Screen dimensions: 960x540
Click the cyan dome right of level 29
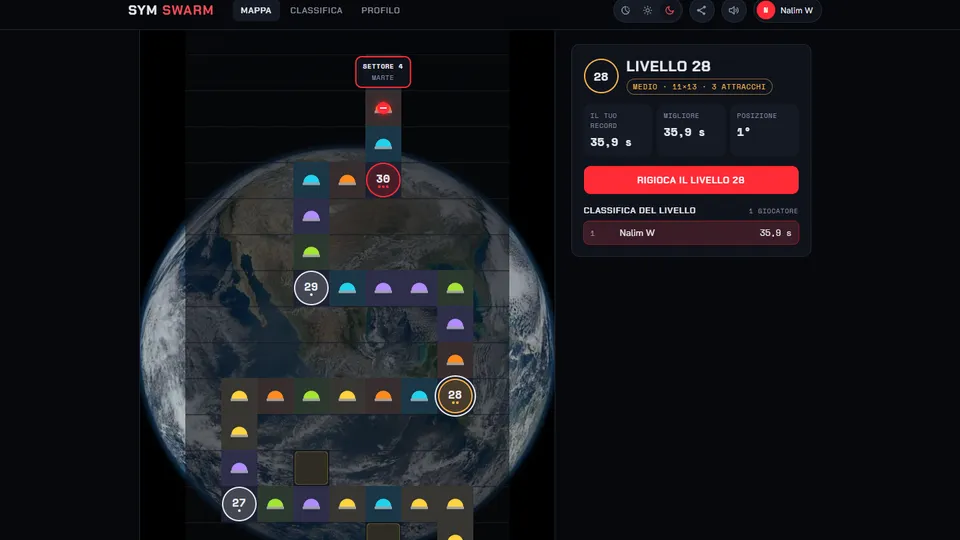[x=347, y=288]
